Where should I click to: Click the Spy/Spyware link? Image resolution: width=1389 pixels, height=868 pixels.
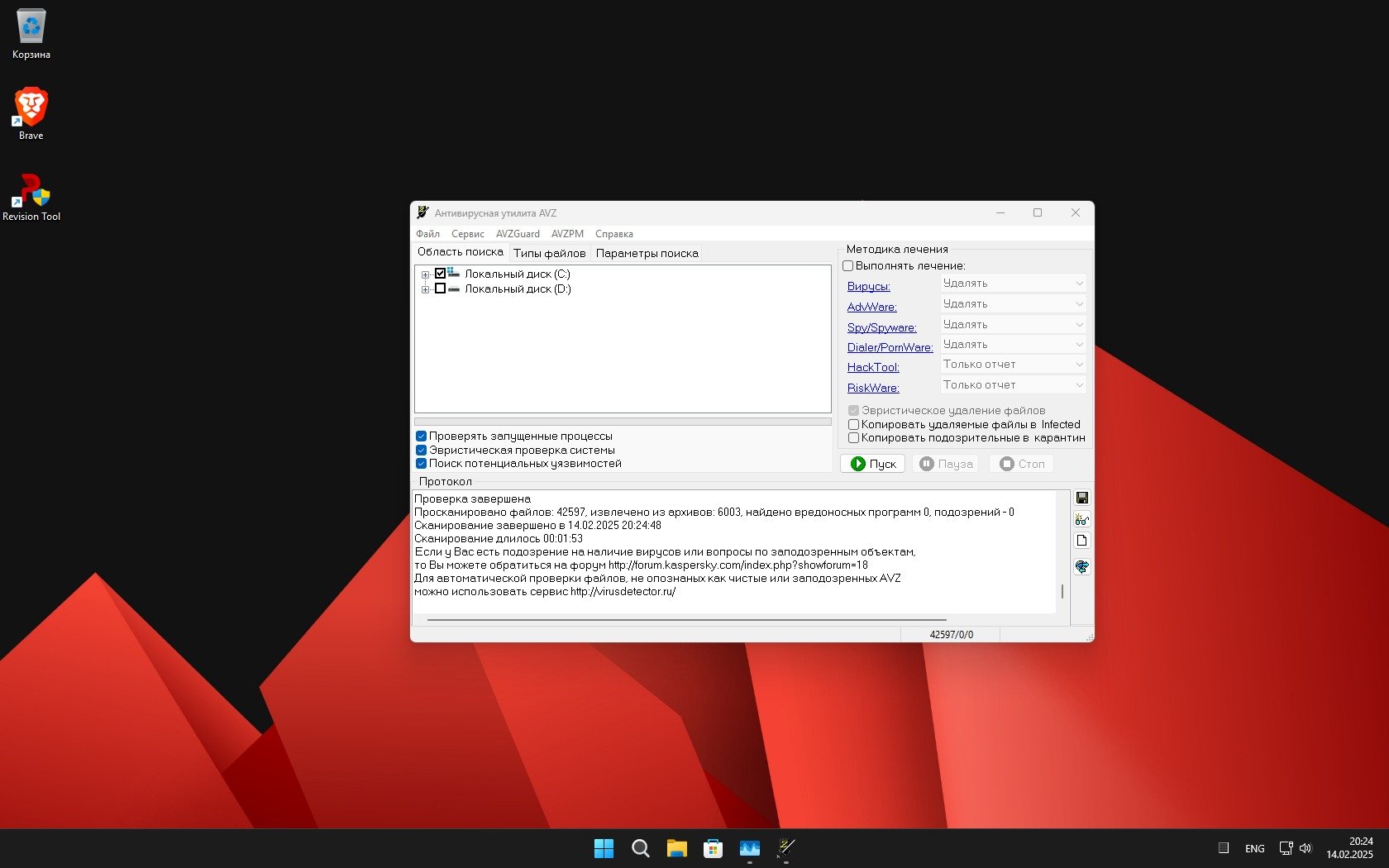[x=881, y=327]
